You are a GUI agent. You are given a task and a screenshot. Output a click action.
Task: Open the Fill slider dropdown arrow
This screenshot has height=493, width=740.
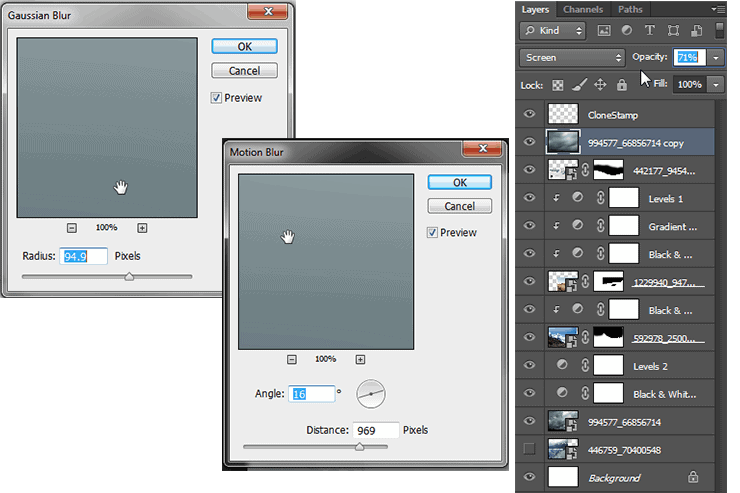(716, 85)
